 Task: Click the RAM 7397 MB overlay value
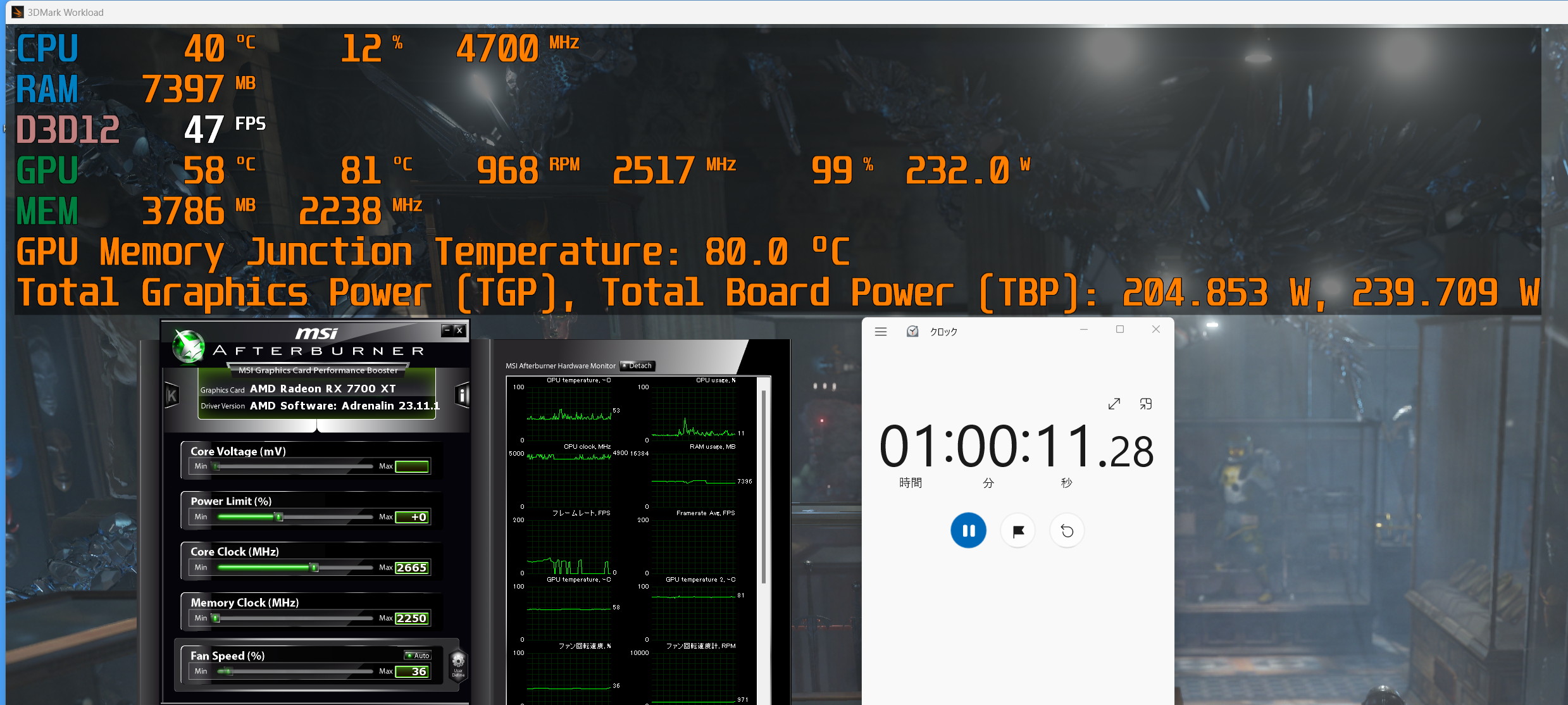tap(199, 89)
